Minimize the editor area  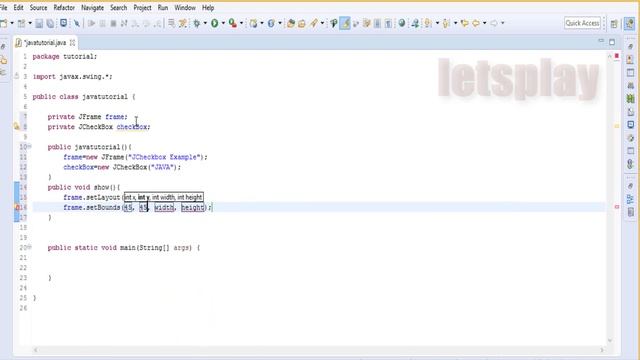pos(601,41)
